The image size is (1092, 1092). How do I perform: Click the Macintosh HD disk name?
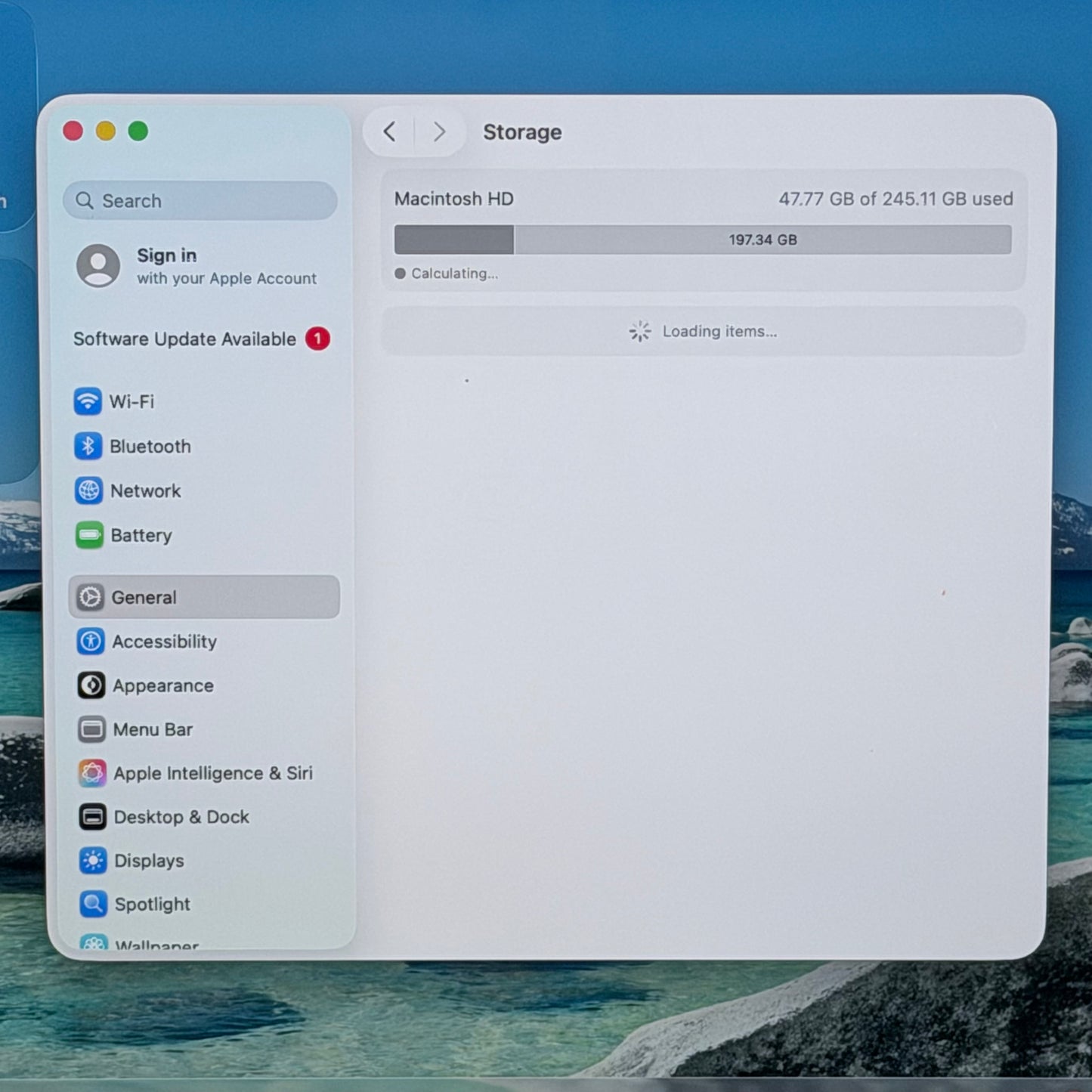tap(454, 199)
